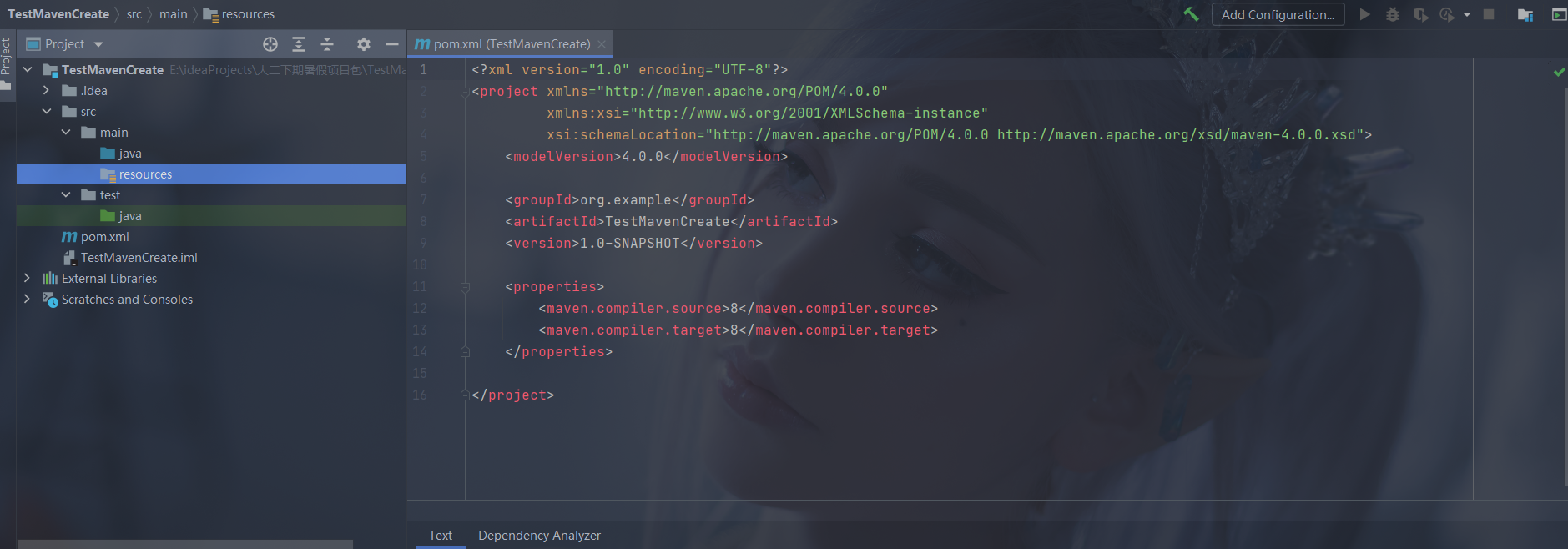Switch to the pom.xml (TestMavenCreate) editor tab
Viewport: 1568px width, 549px height.
512,44
